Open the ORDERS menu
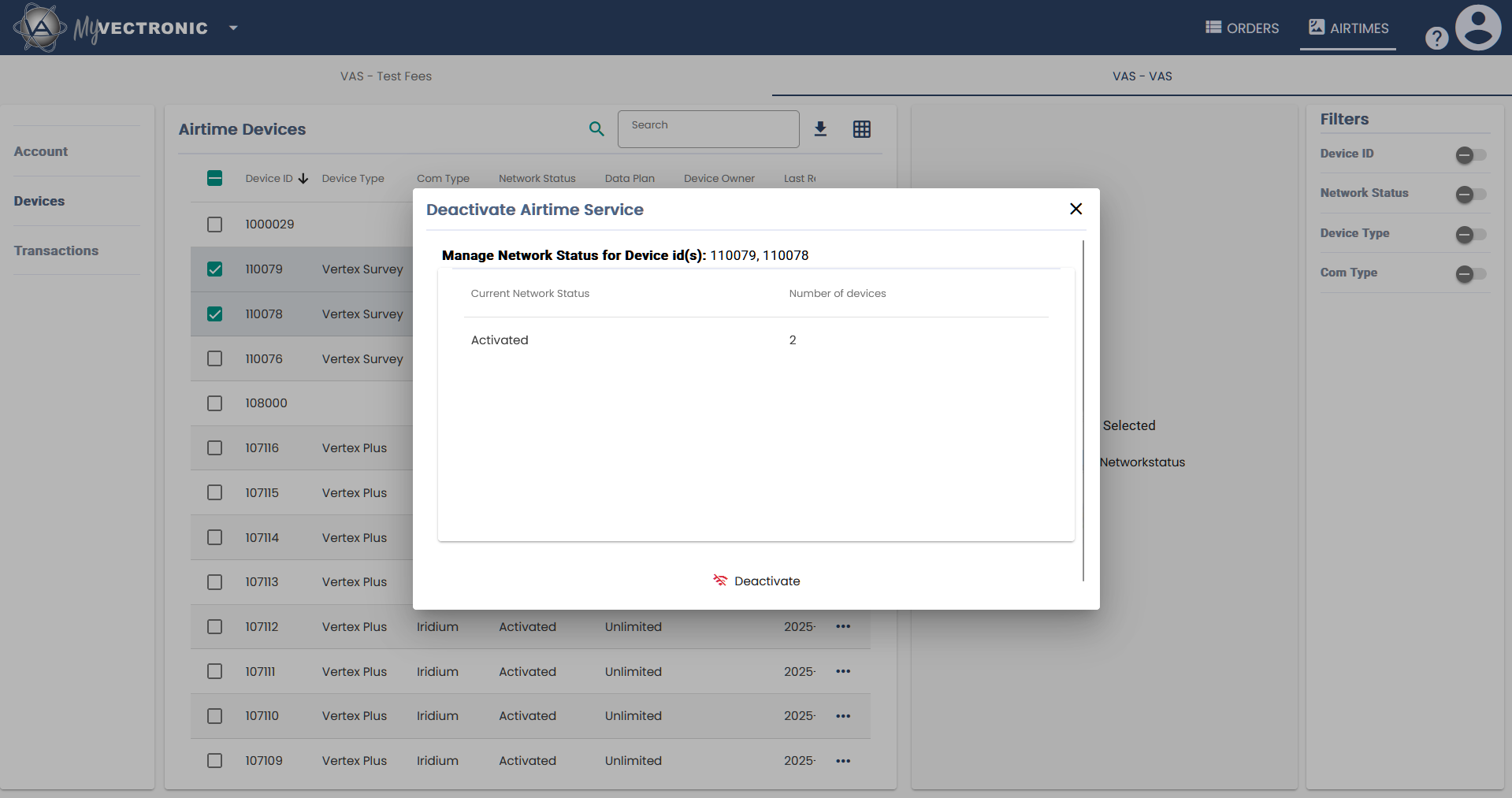1512x798 pixels. click(1242, 28)
